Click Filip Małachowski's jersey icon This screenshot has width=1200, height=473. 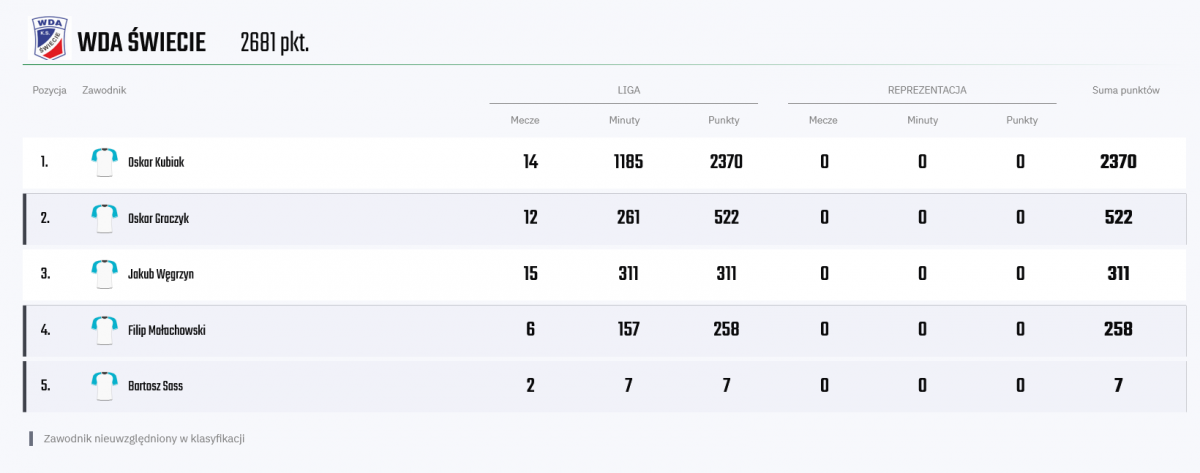pyautogui.click(x=104, y=330)
